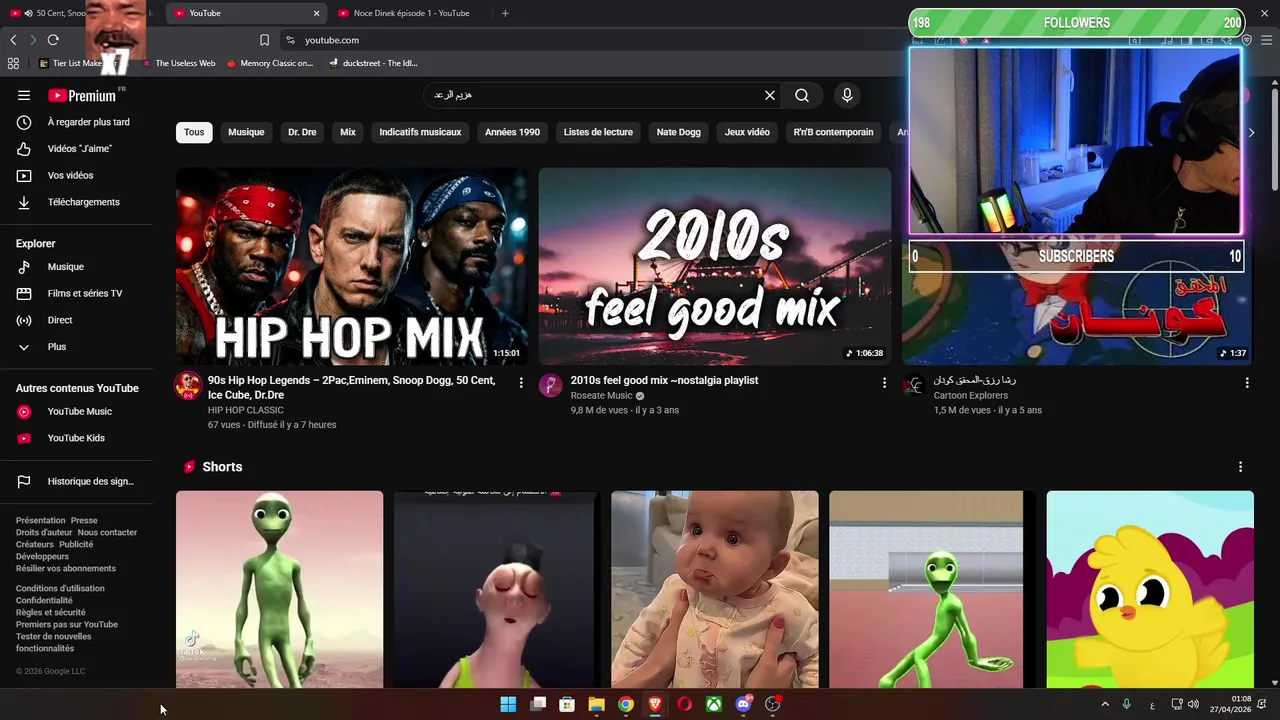
Task: Open 2010s feel good mix thumbnail
Action: click(x=715, y=266)
